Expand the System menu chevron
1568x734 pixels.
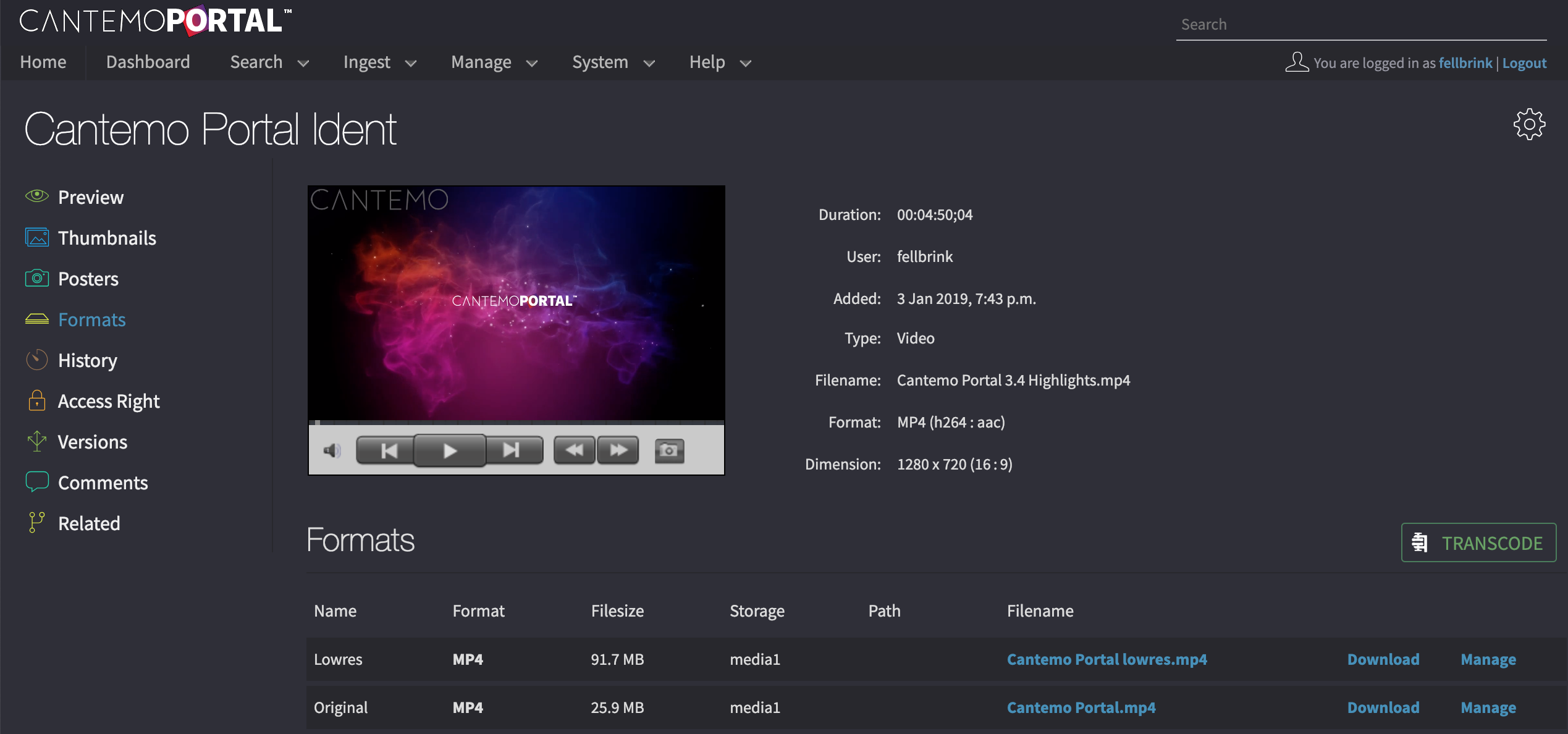coord(649,63)
